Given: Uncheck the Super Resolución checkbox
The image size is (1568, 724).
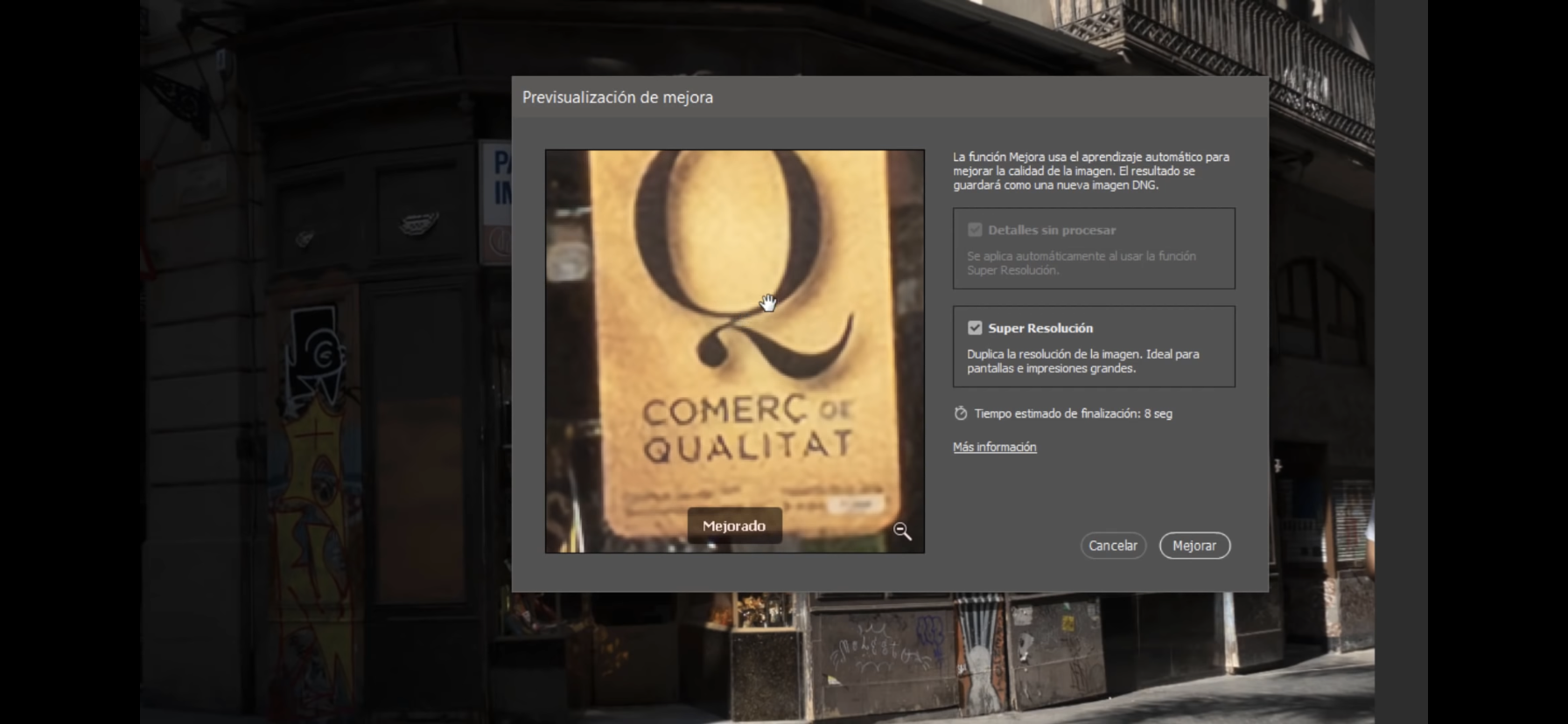Looking at the screenshot, I should 975,328.
